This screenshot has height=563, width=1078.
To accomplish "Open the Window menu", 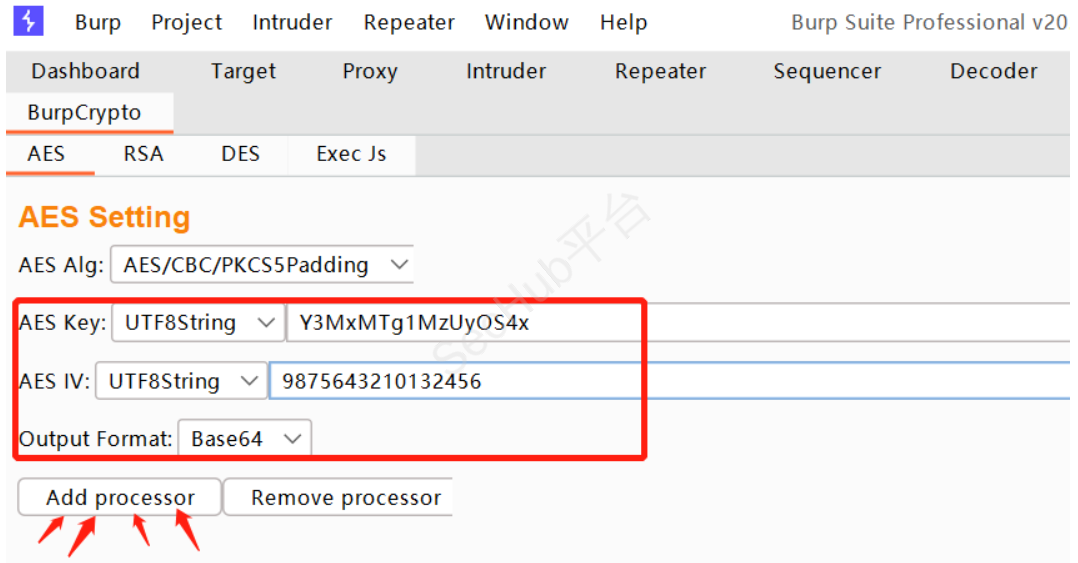I will (x=527, y=22).
